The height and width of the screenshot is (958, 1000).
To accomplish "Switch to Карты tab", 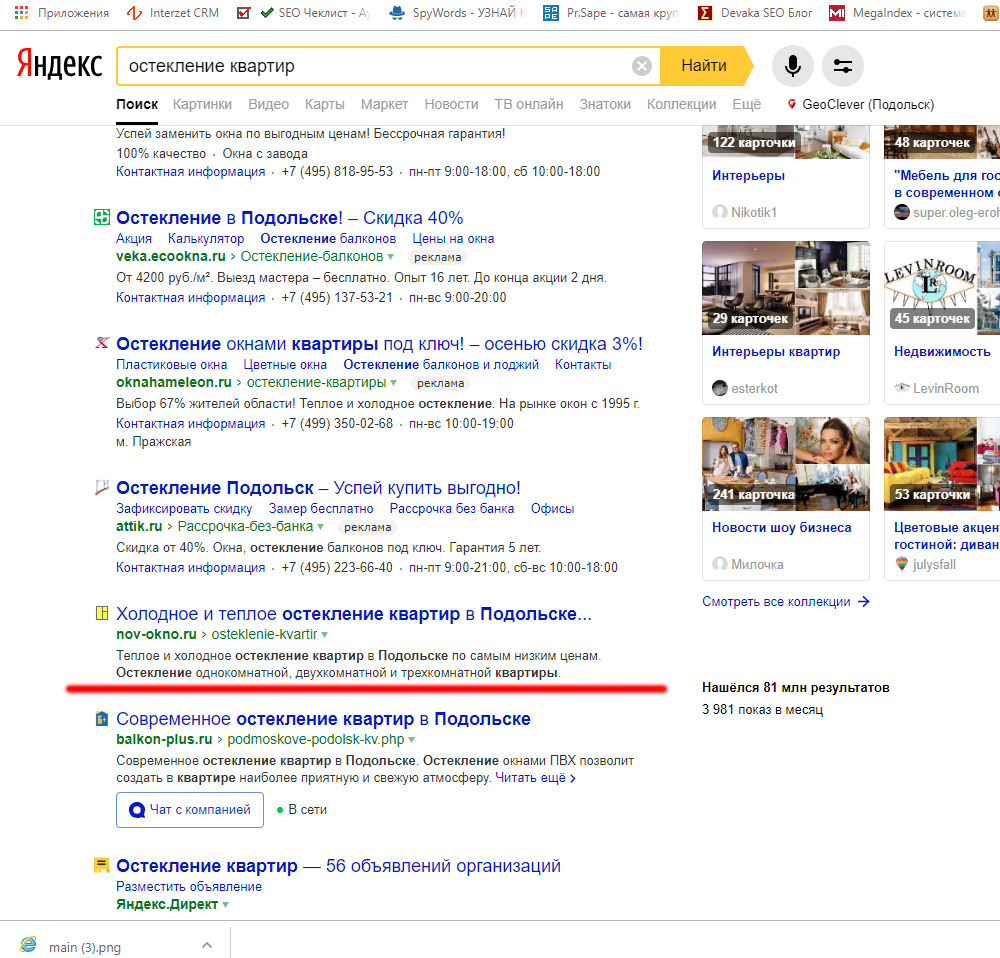I will click(x=325, y=104).
